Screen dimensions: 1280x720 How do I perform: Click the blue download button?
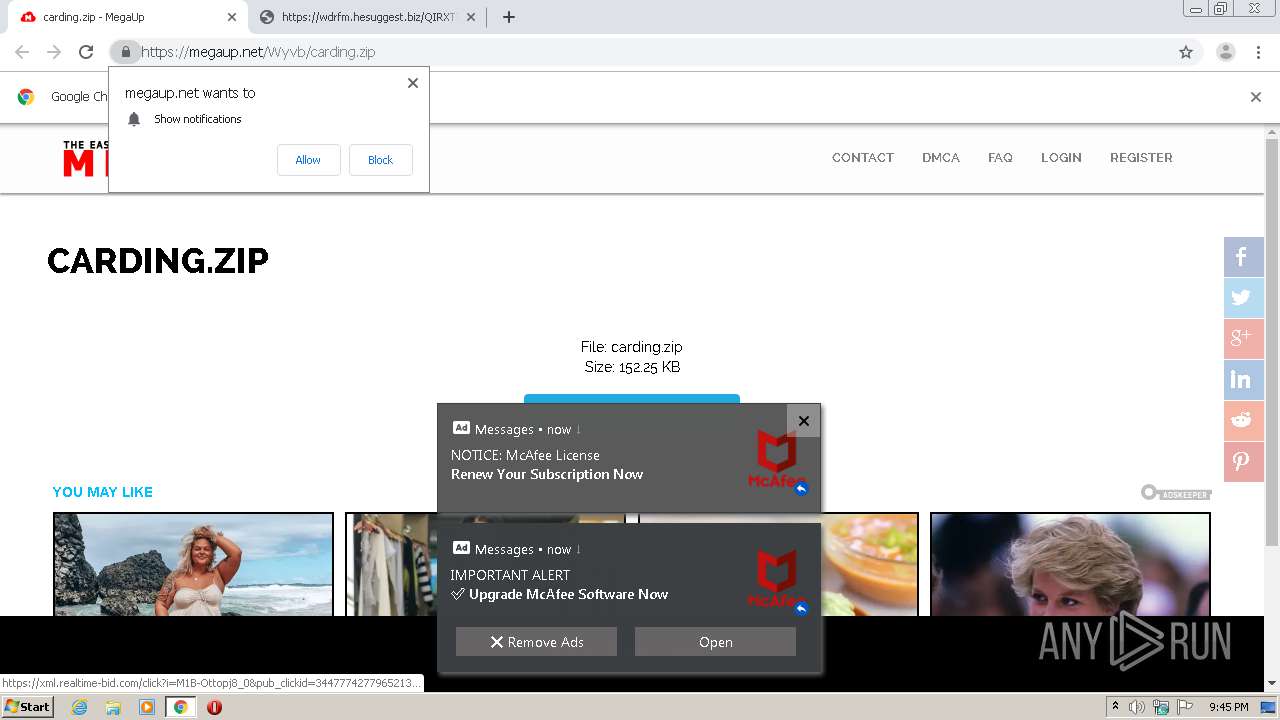[632, 398]
